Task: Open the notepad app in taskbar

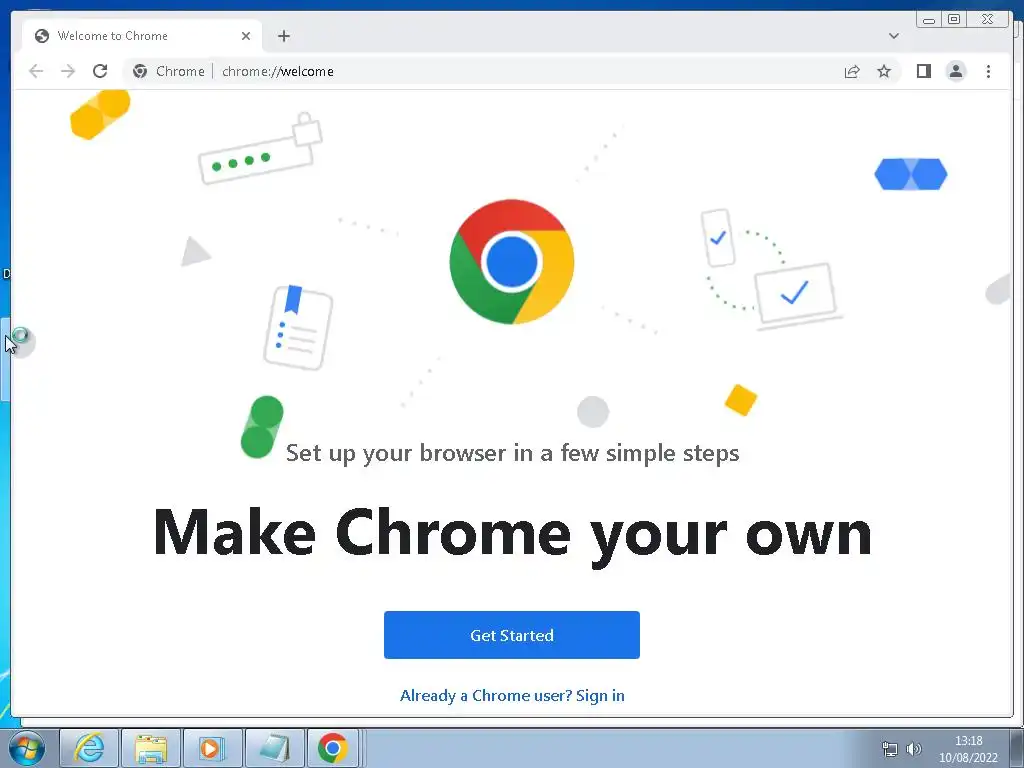Action: click(274, 748)
